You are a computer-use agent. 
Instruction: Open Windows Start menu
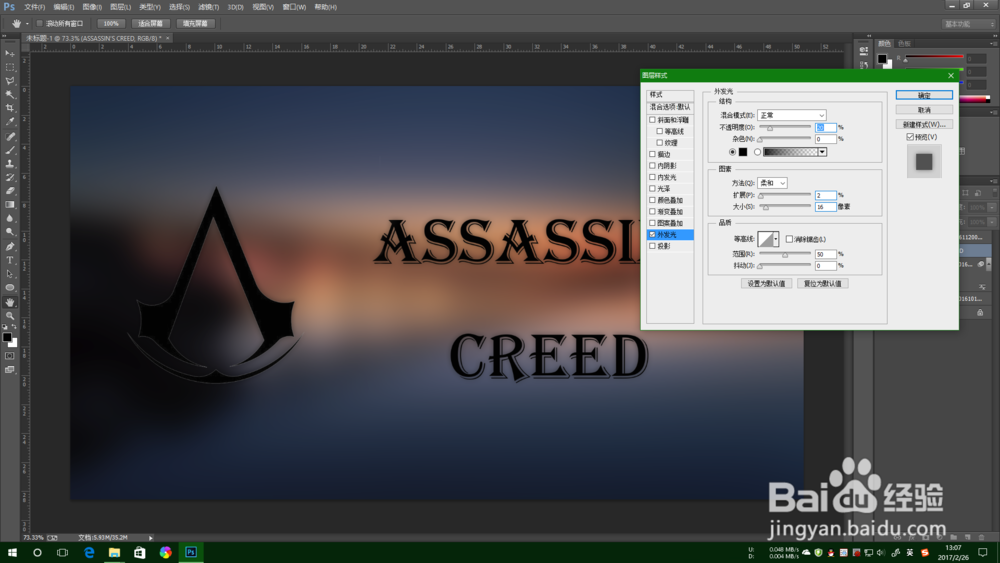[x=11, y=552]
